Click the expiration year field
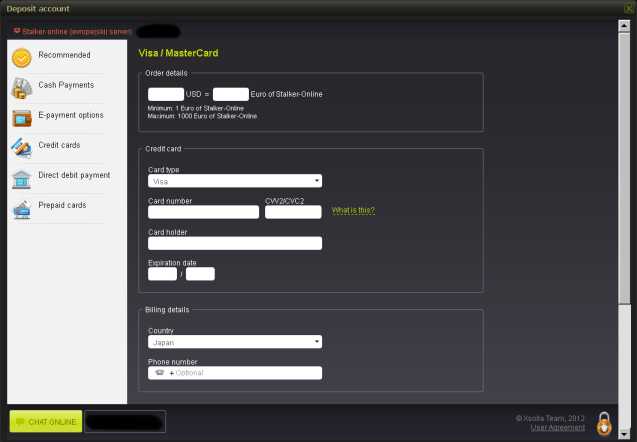Screen dimensions: 637x442 pyautogui.click(x=200, y=274)
